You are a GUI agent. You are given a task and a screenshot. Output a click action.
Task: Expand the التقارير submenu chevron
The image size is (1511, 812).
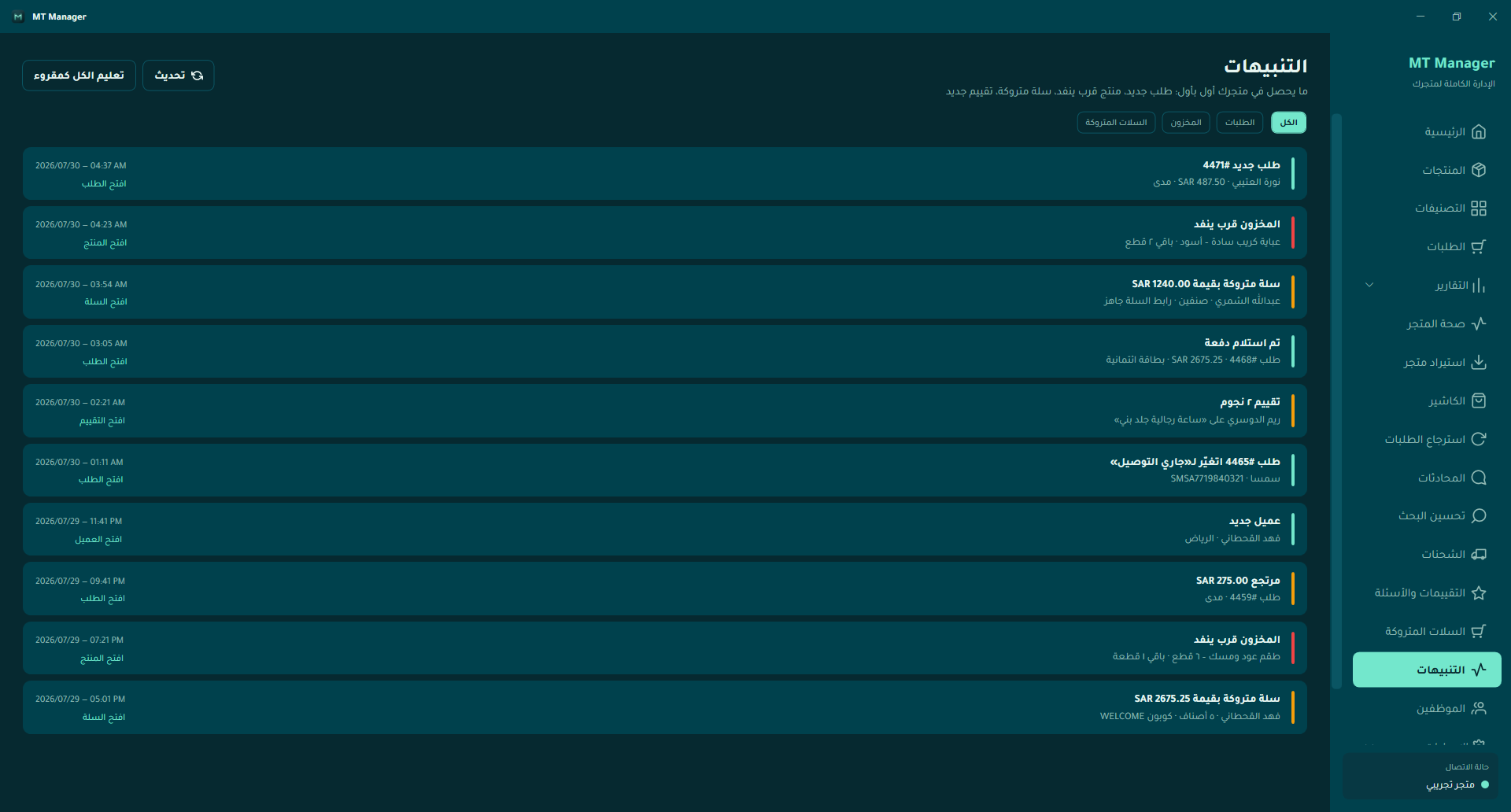click(x=1369, y=285)
